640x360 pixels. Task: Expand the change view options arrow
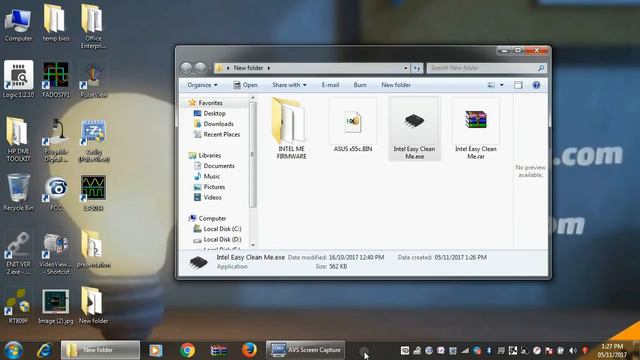pyautogui.click(x=502, y=85)
